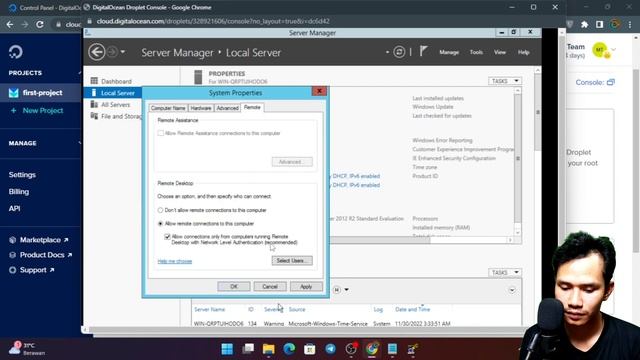Sort events by Server Name column
640x360 pixels.
209,309
